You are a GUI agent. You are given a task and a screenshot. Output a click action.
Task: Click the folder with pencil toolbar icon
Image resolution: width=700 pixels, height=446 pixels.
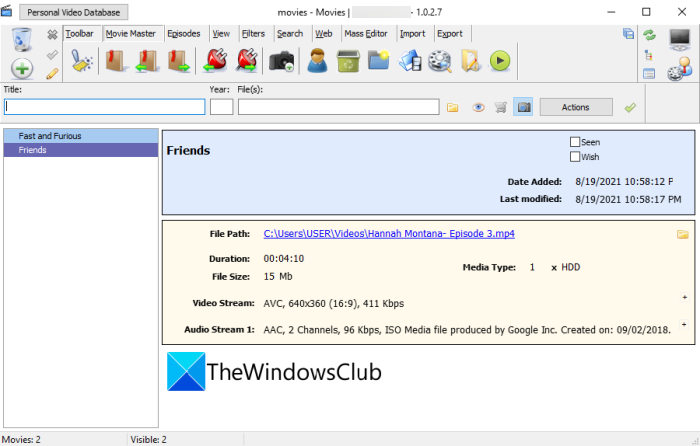(471, 61)
